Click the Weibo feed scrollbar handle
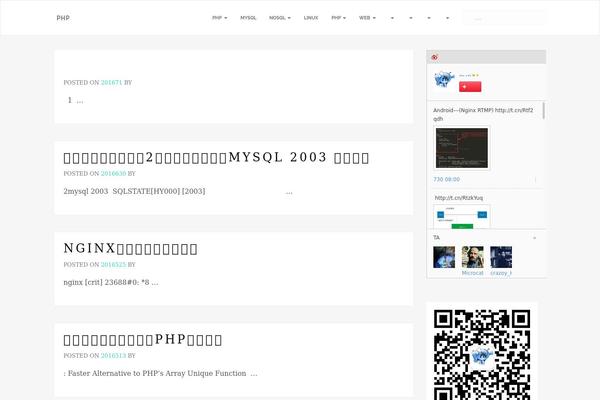The image size is (600, 400). (x=543, y=111)
